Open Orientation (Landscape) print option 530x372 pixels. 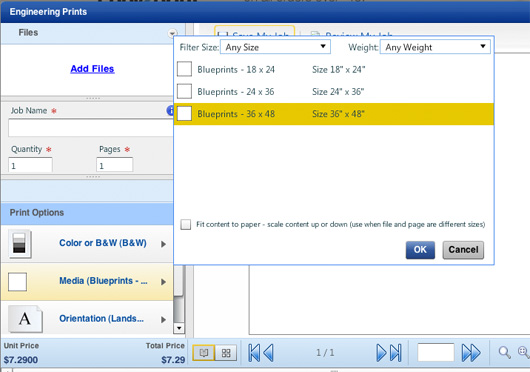click(87, 319)
